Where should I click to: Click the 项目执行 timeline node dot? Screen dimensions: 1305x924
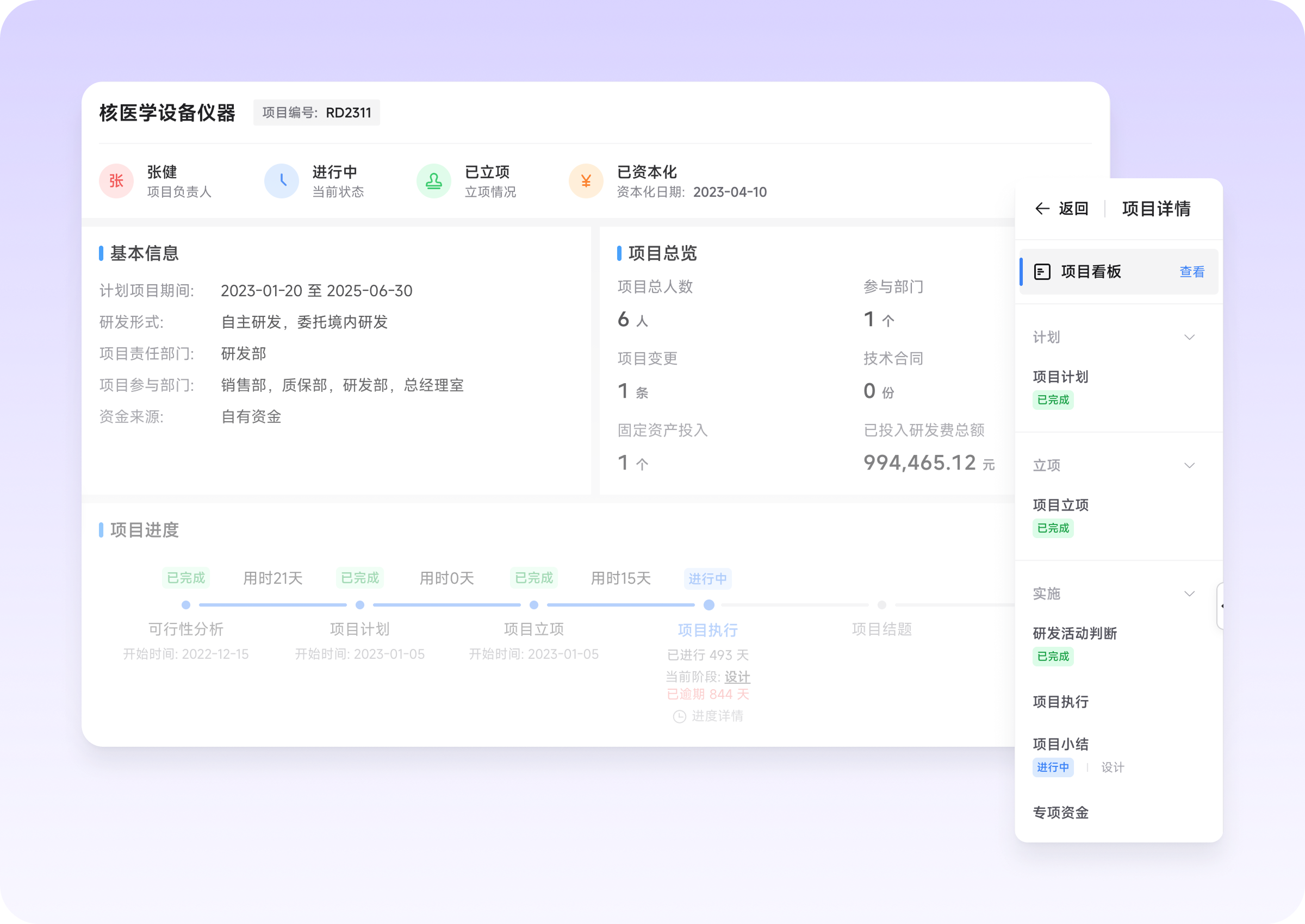pyautogui.click(x=709, y=605)
